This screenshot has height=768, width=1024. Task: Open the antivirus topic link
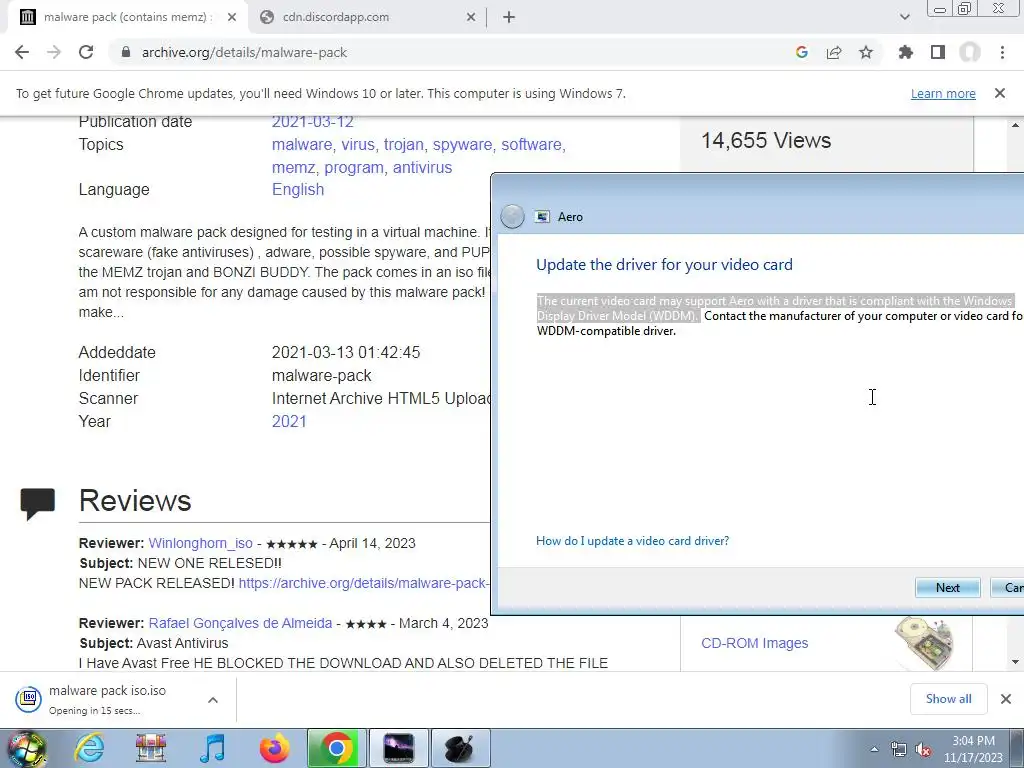click(x=422, y=167)
